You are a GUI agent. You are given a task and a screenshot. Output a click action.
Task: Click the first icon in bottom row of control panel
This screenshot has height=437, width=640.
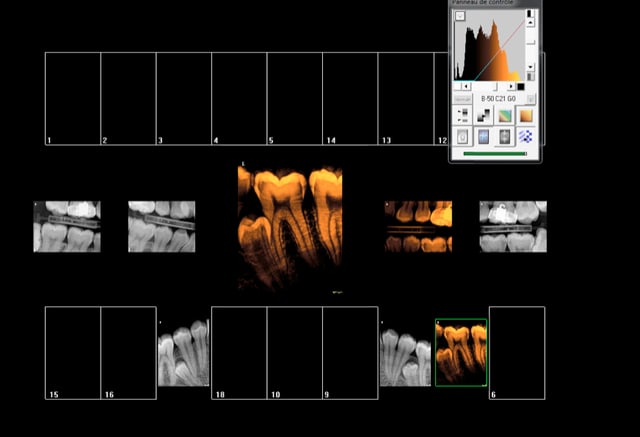coord(463,136)
